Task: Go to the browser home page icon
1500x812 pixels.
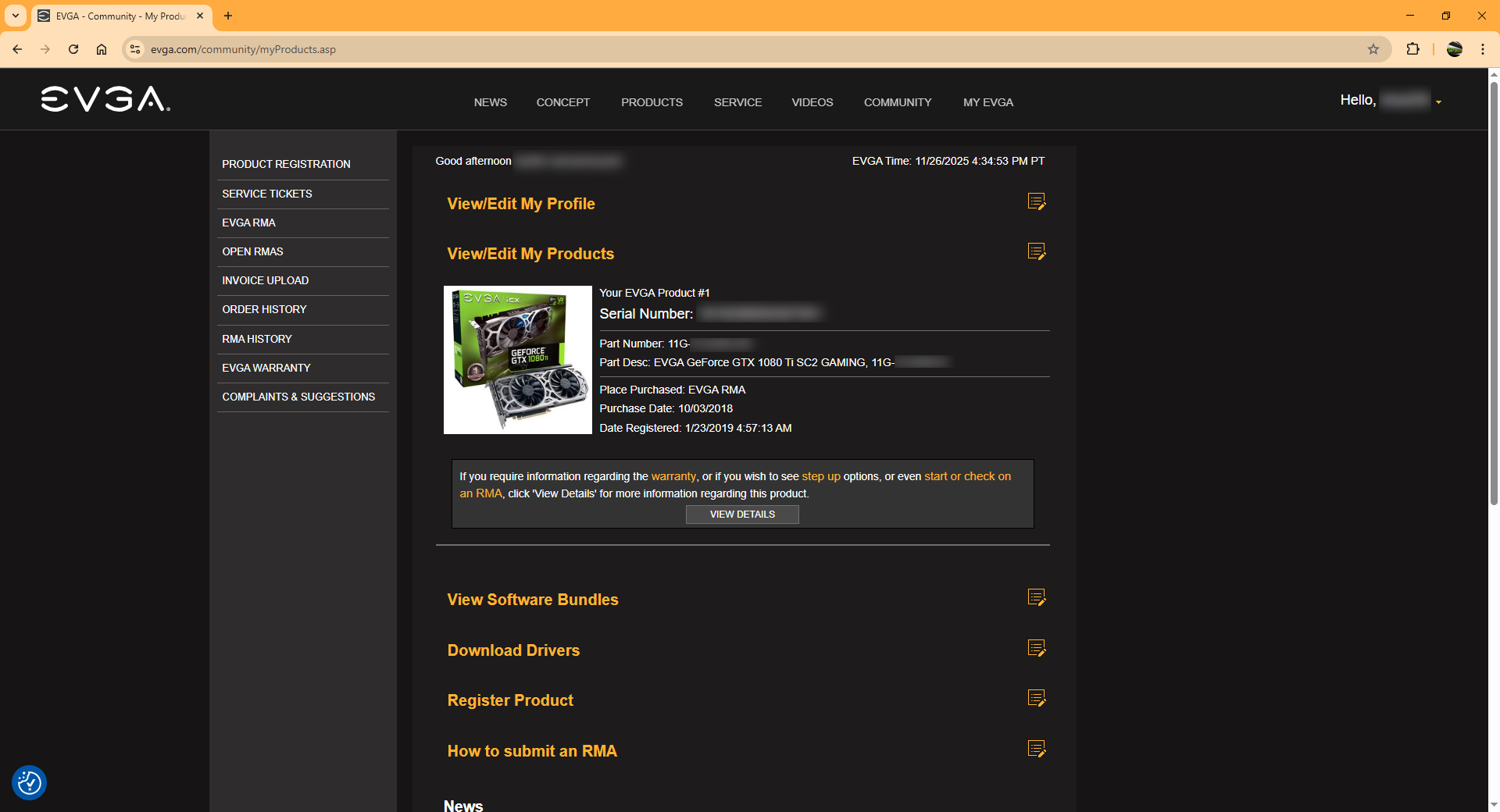Action: tap(102, 49)
